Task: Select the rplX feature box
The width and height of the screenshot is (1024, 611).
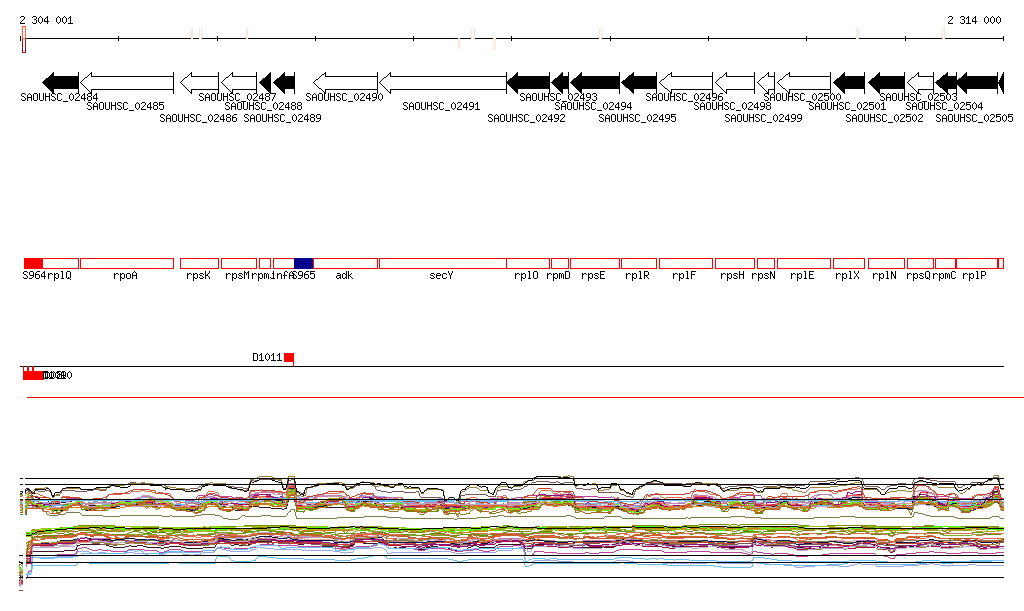Action: point(849,263)
